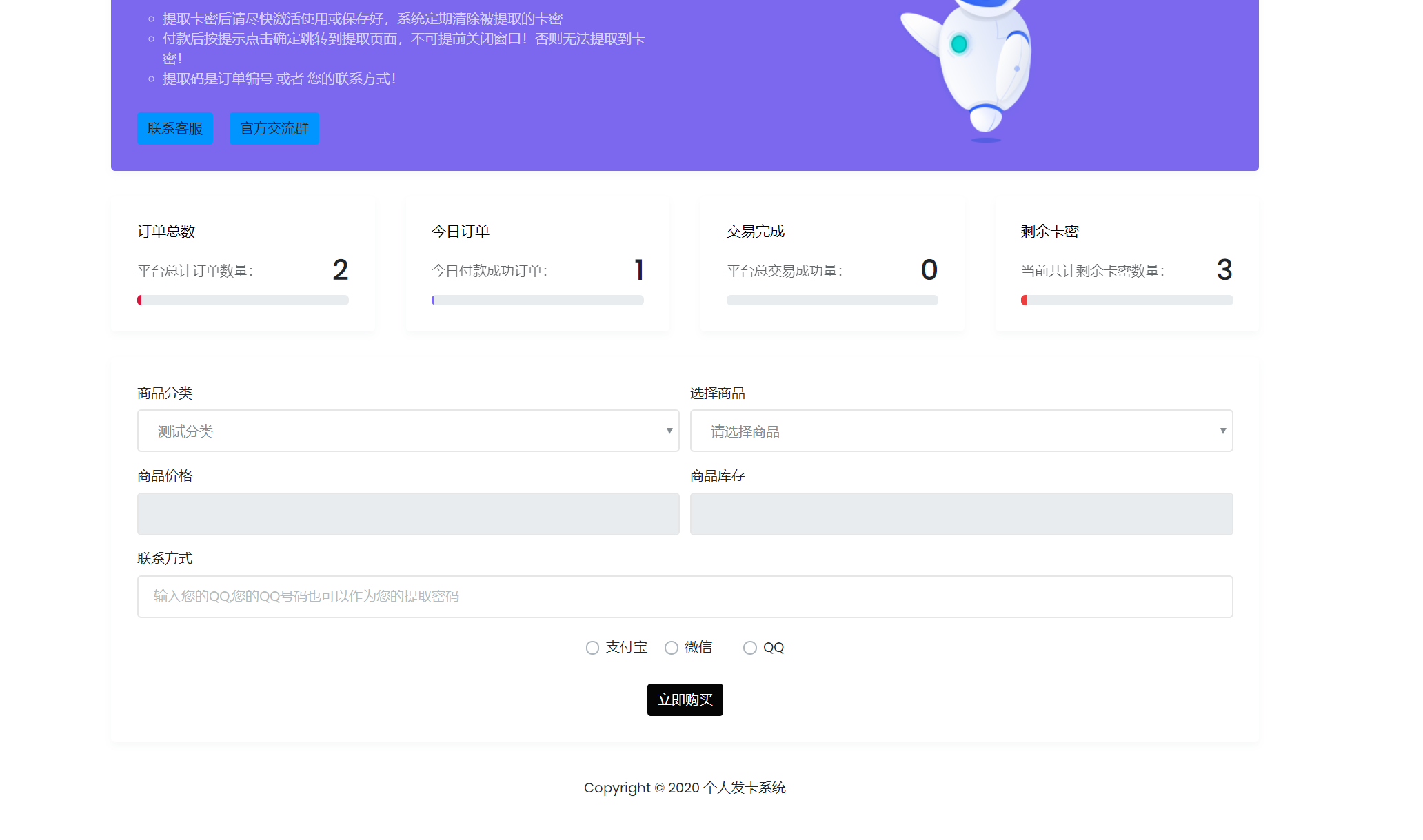The height and width of the screenshot is (840, 1423).
Task: Click the 商品价格 price field
Action: point(408,514)
